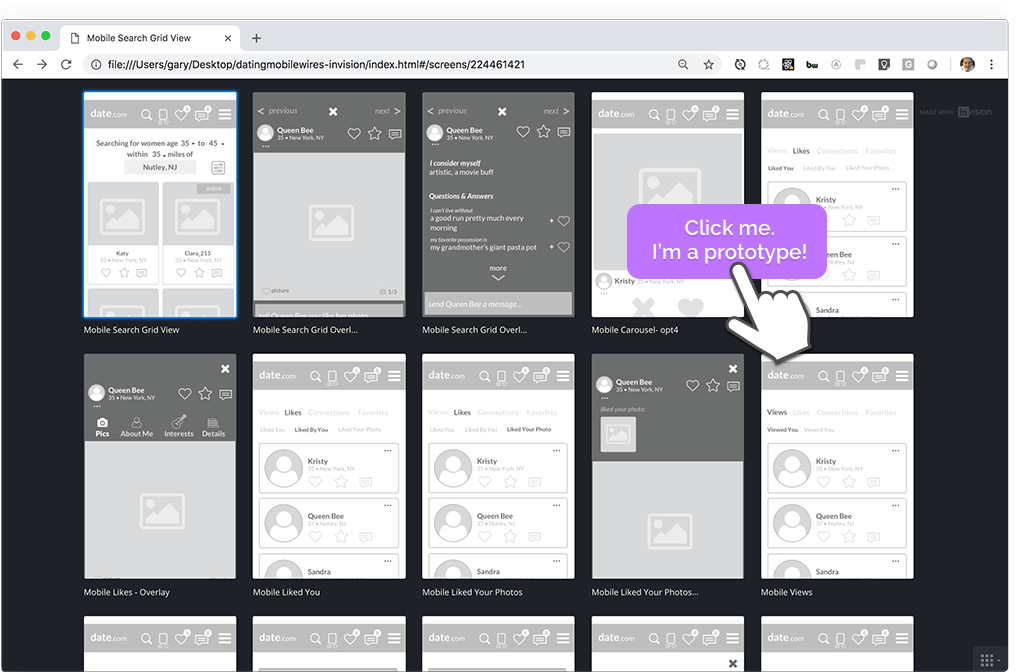Viewport: 1020px width, 672px height.
Task: Switch to the Likes tab
Action: tap(293, 413)
